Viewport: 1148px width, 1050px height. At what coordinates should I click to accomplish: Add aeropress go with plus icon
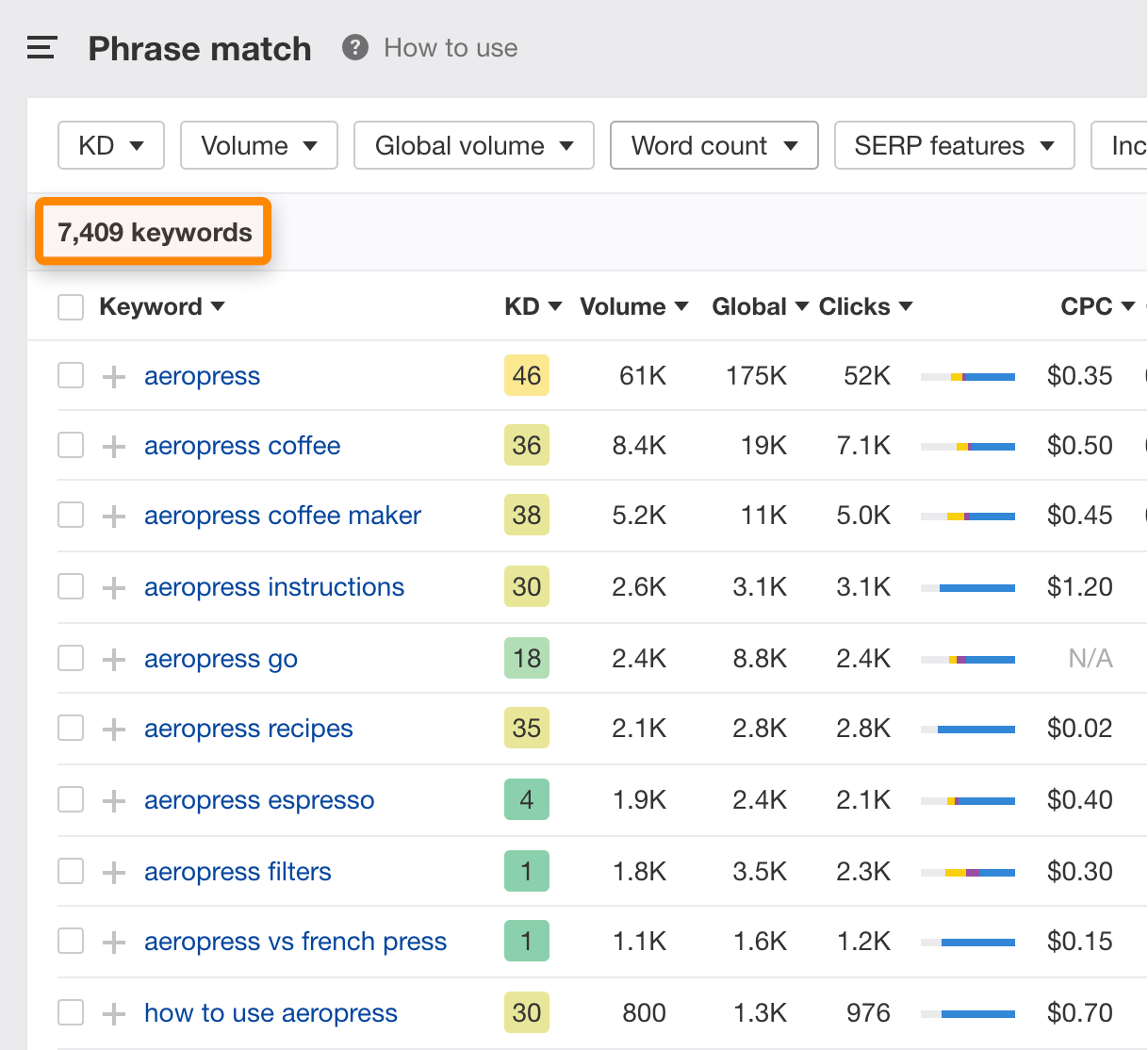coord(114,660)
